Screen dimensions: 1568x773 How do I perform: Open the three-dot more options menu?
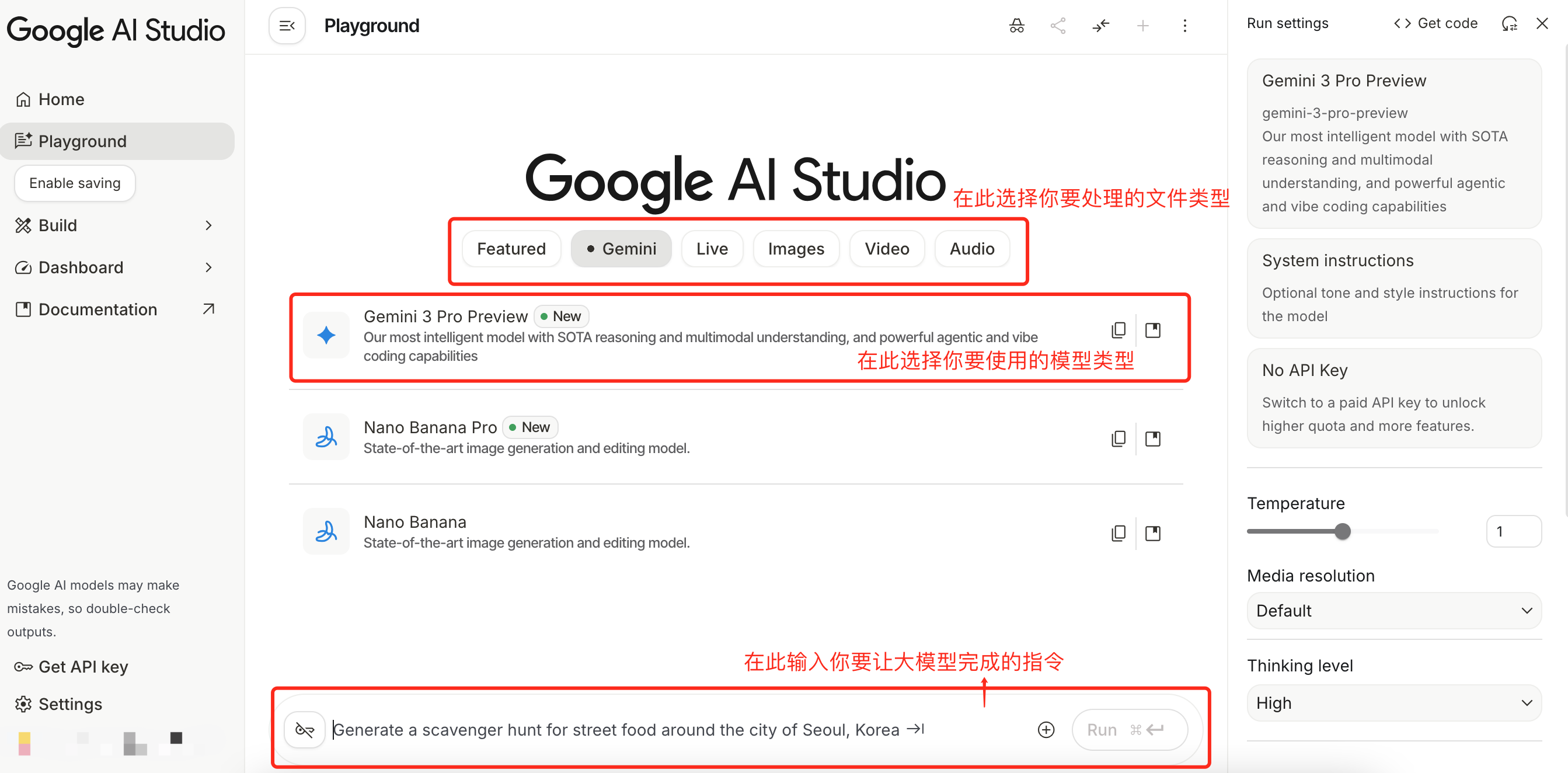click(1184, 26)
